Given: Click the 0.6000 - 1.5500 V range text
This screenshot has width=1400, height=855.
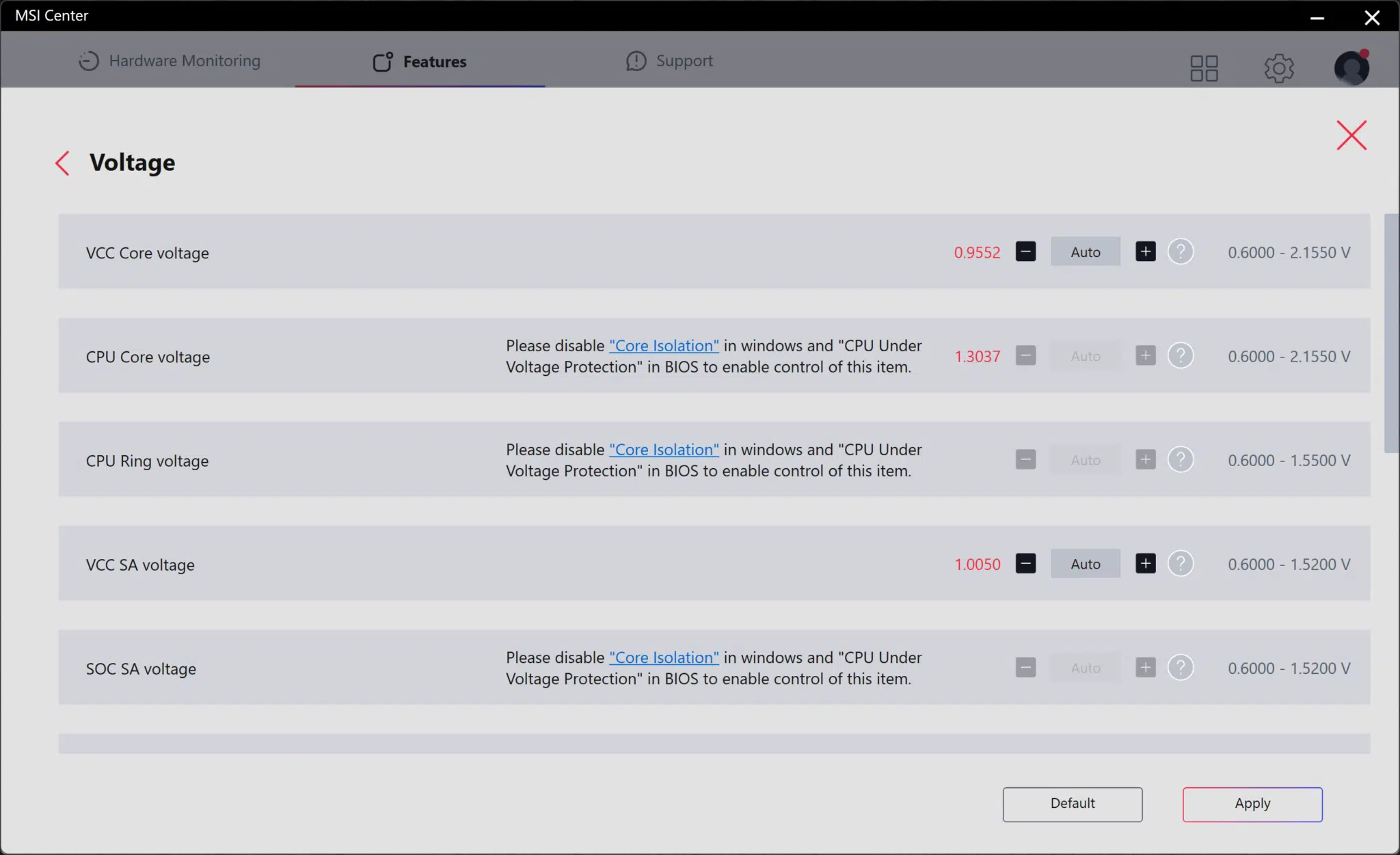Looking at the screenshot, I should click(1289, 460).
